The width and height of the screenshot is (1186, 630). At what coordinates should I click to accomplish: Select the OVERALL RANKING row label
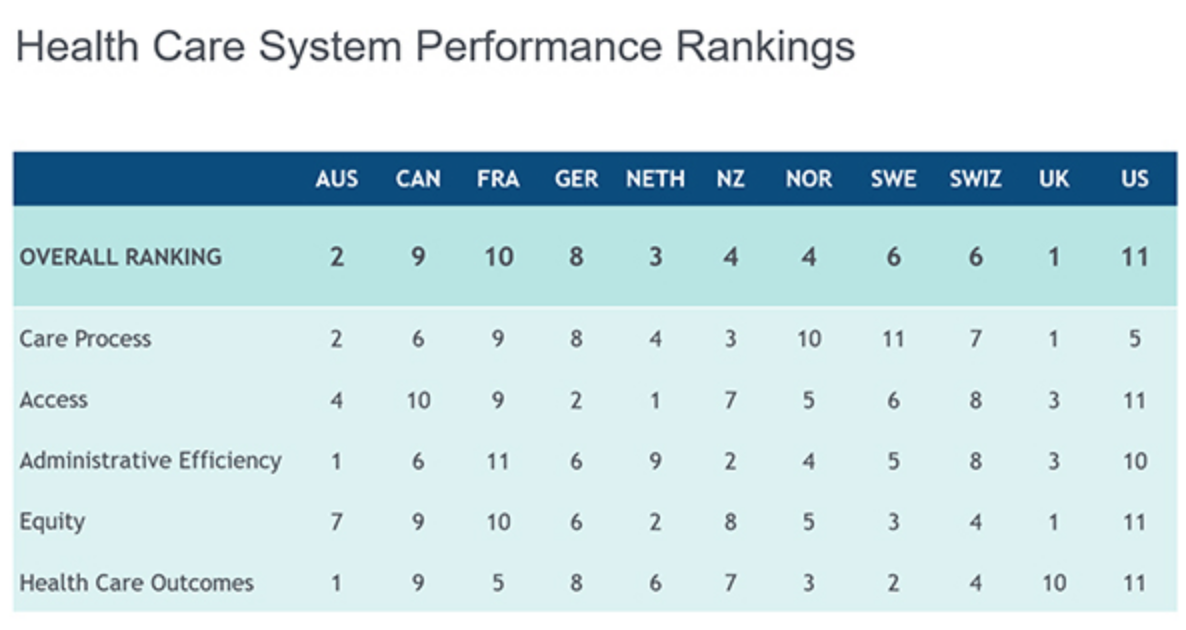point(121,257)
